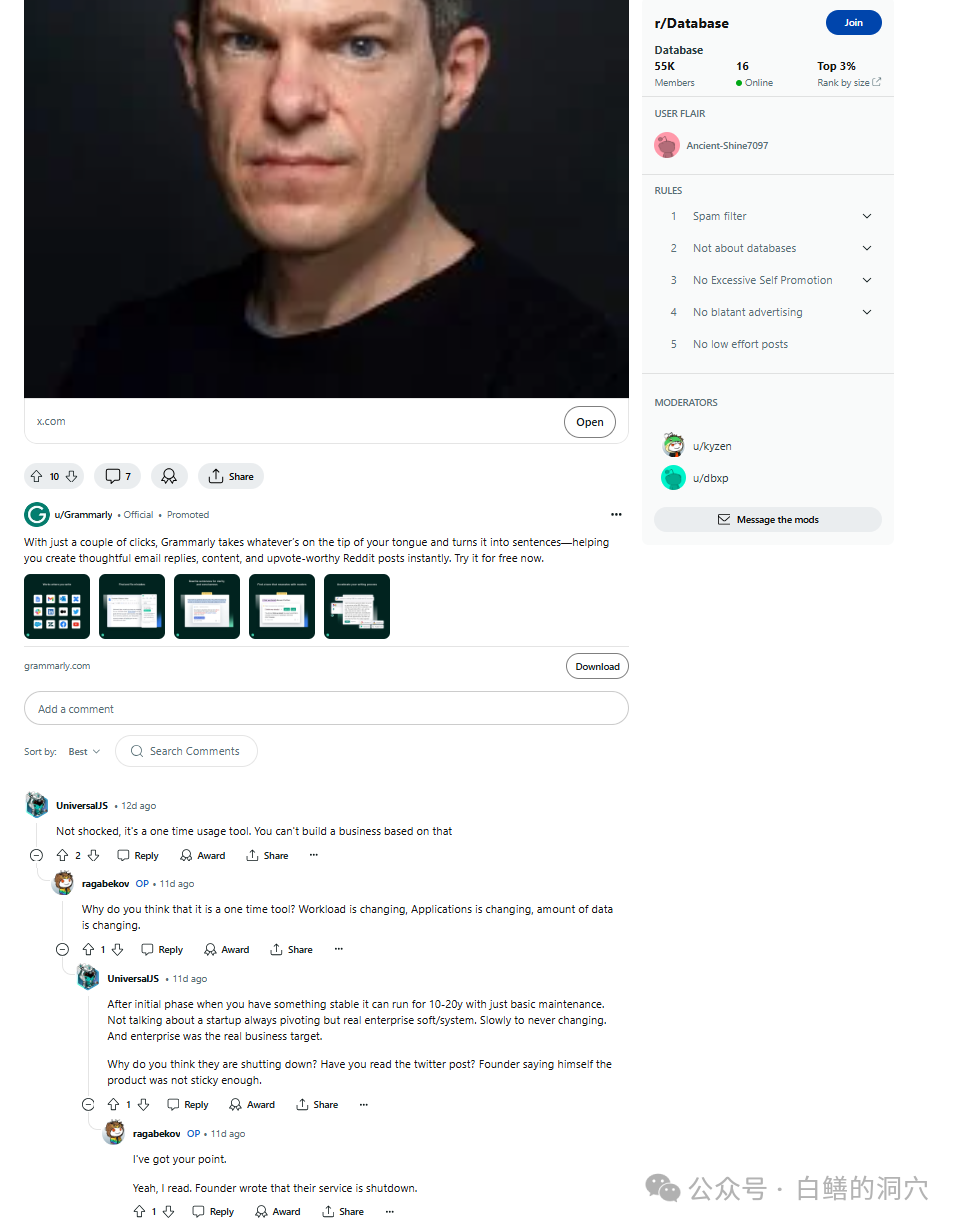Collapse UniversalJS's top comment thread
The image size is (959, 1227).
(x=37, y=855)
